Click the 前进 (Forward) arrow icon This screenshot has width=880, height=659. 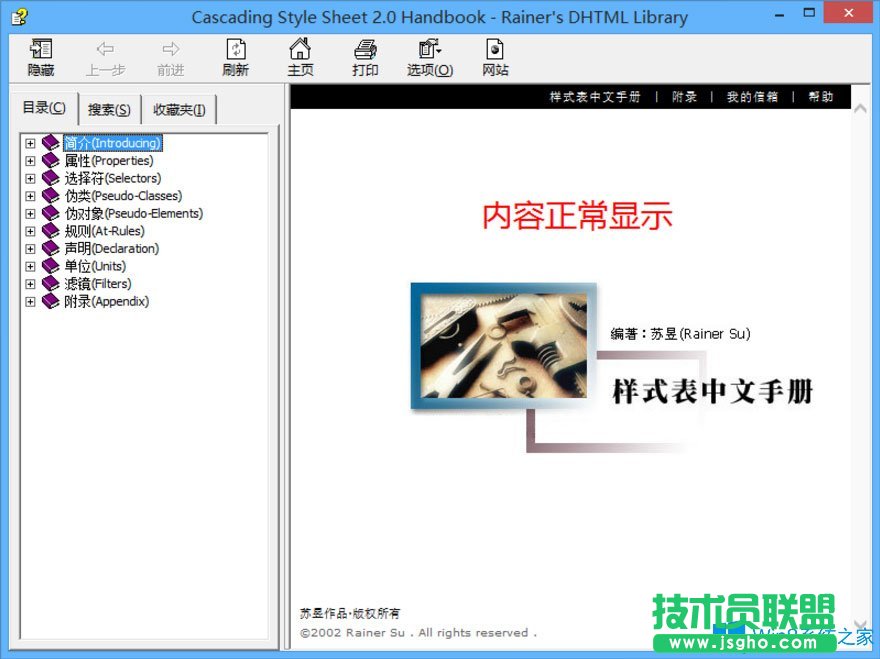[170, 56]
